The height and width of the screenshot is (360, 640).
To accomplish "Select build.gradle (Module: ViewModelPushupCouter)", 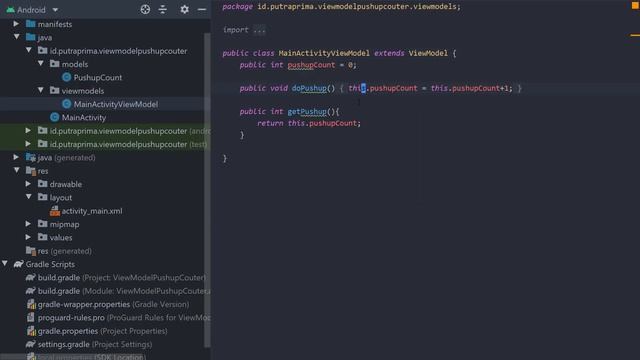I will pos(124,291).
